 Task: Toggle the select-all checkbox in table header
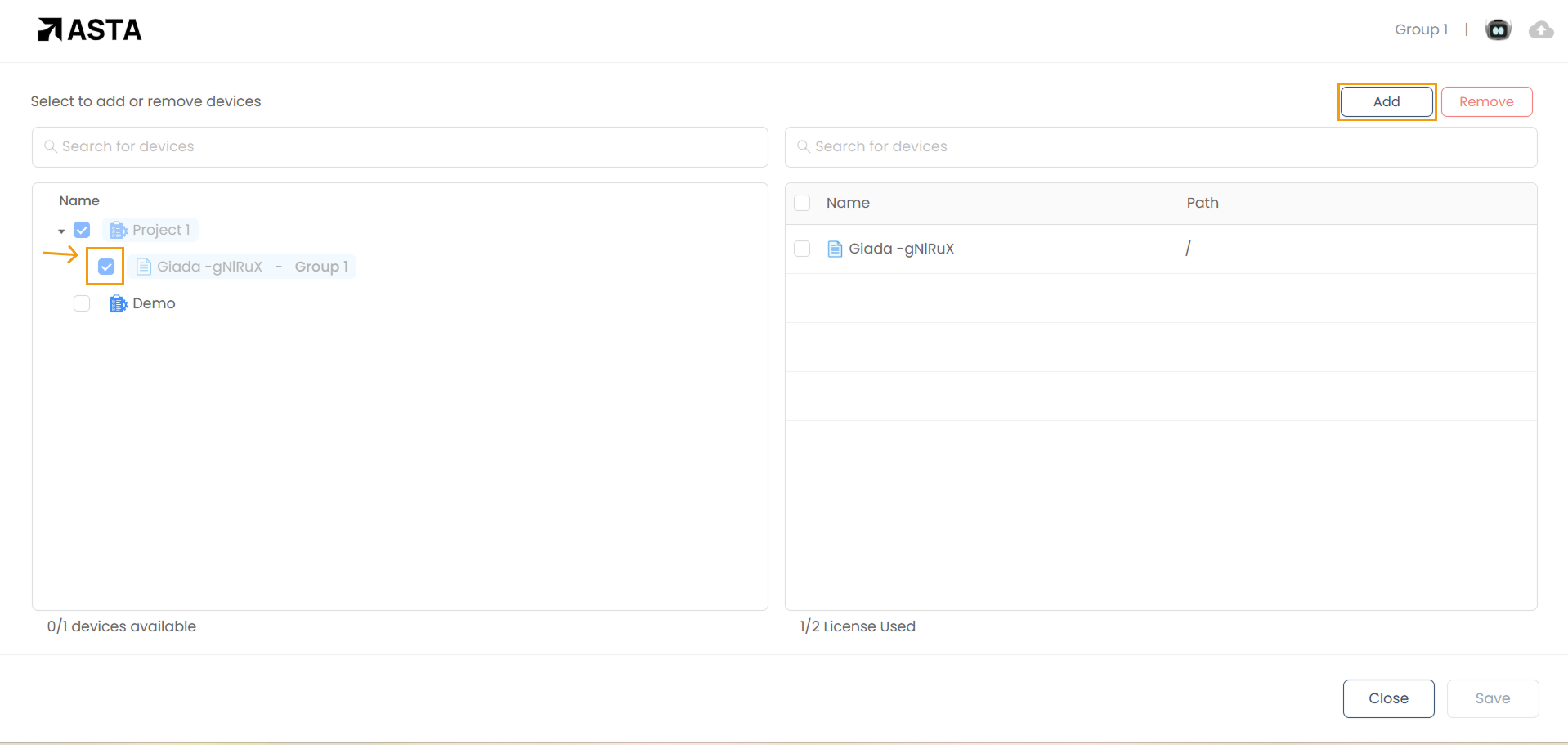802,203
